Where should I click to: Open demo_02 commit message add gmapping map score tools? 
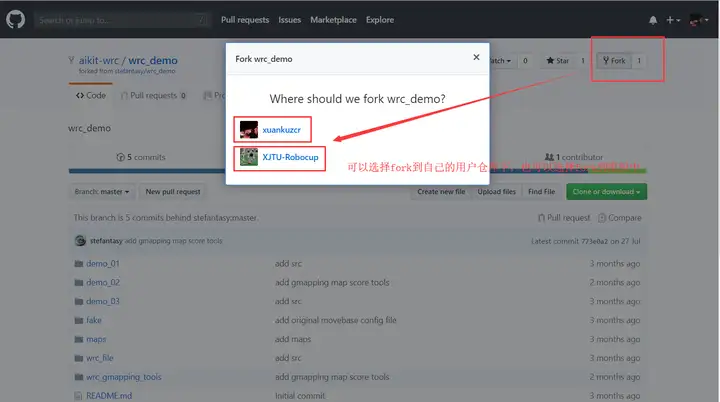click(332, 283)
